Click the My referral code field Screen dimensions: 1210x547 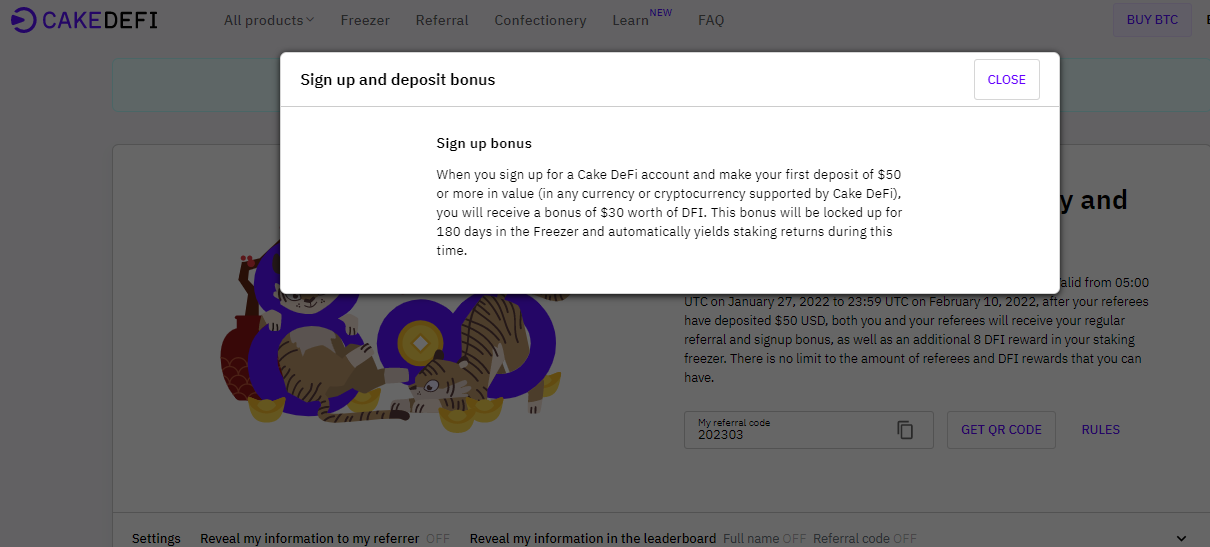coord(808,430)
